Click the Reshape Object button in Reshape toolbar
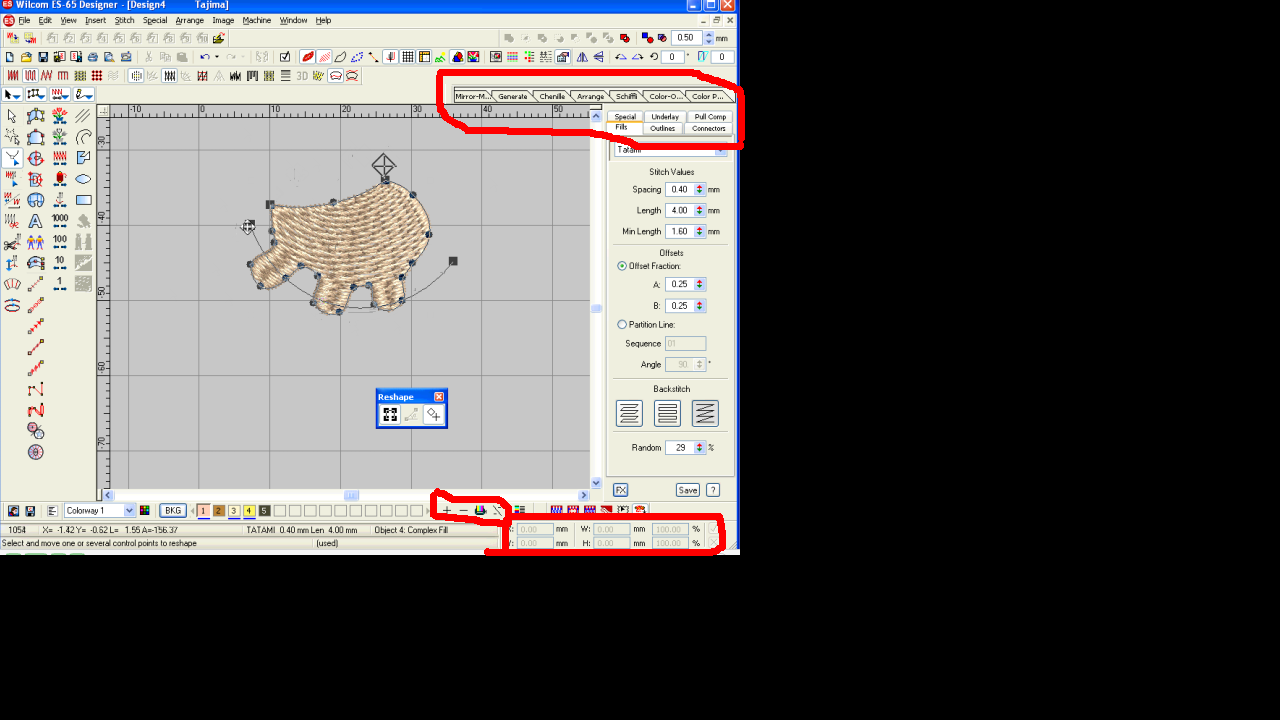Screen dimensions: 1280x720 point(390,414)
